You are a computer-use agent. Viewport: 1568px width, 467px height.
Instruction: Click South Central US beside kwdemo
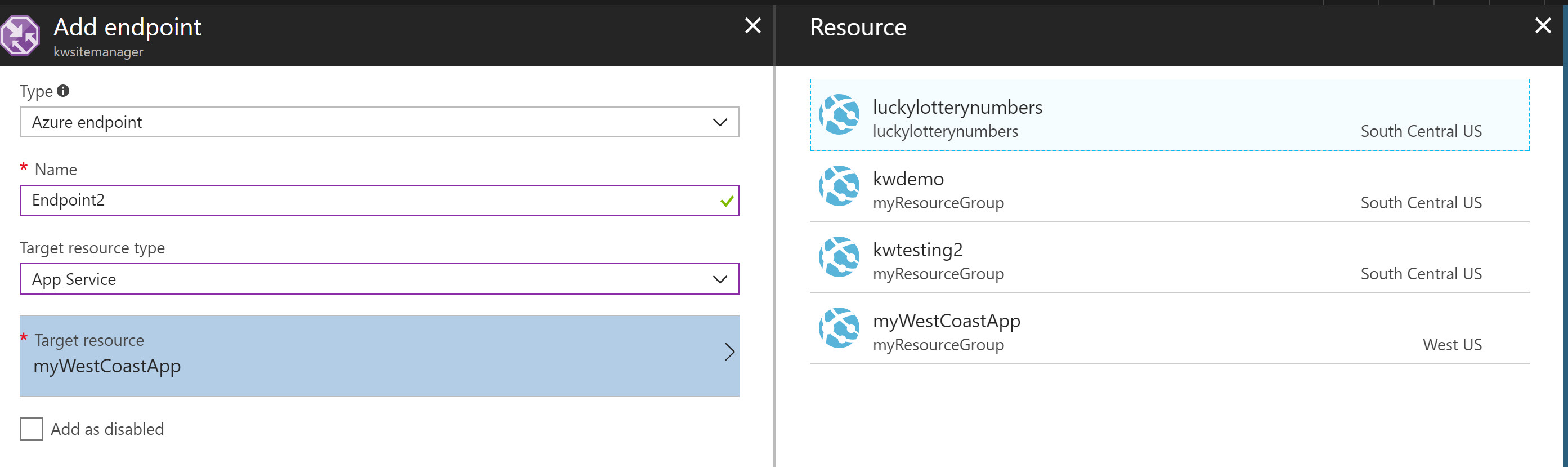point(1421,203)
